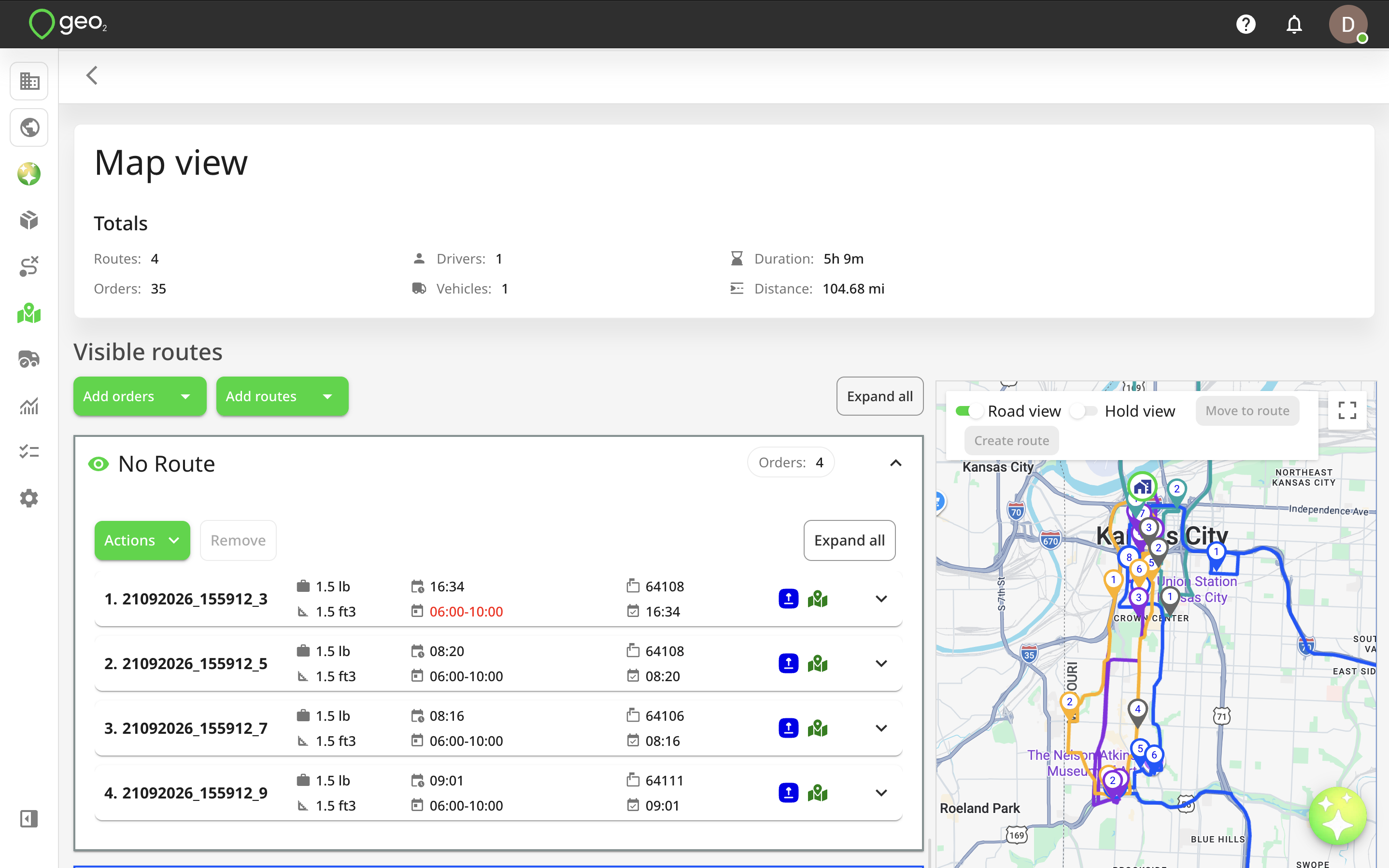
Task: Open the help question mark icon
Action: coord(1246,24)
